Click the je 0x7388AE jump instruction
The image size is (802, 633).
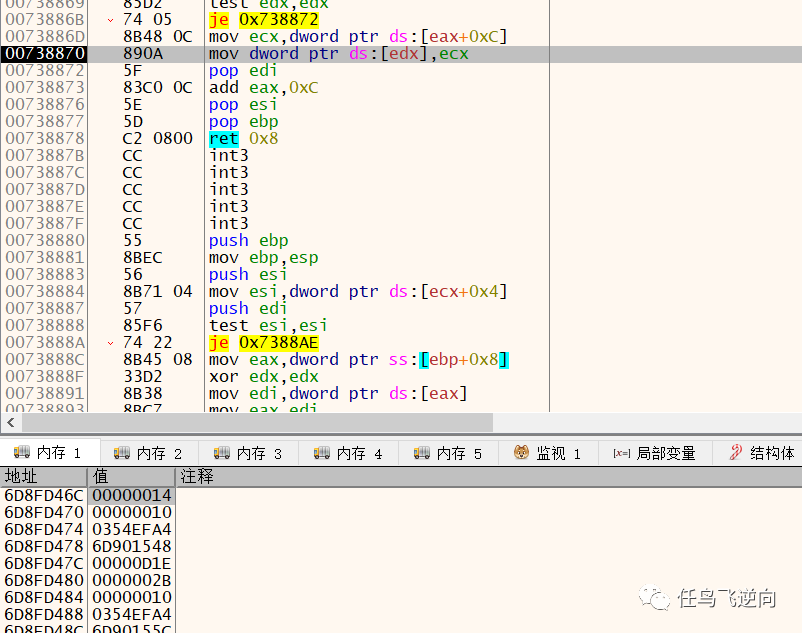[x=263, y=343]
